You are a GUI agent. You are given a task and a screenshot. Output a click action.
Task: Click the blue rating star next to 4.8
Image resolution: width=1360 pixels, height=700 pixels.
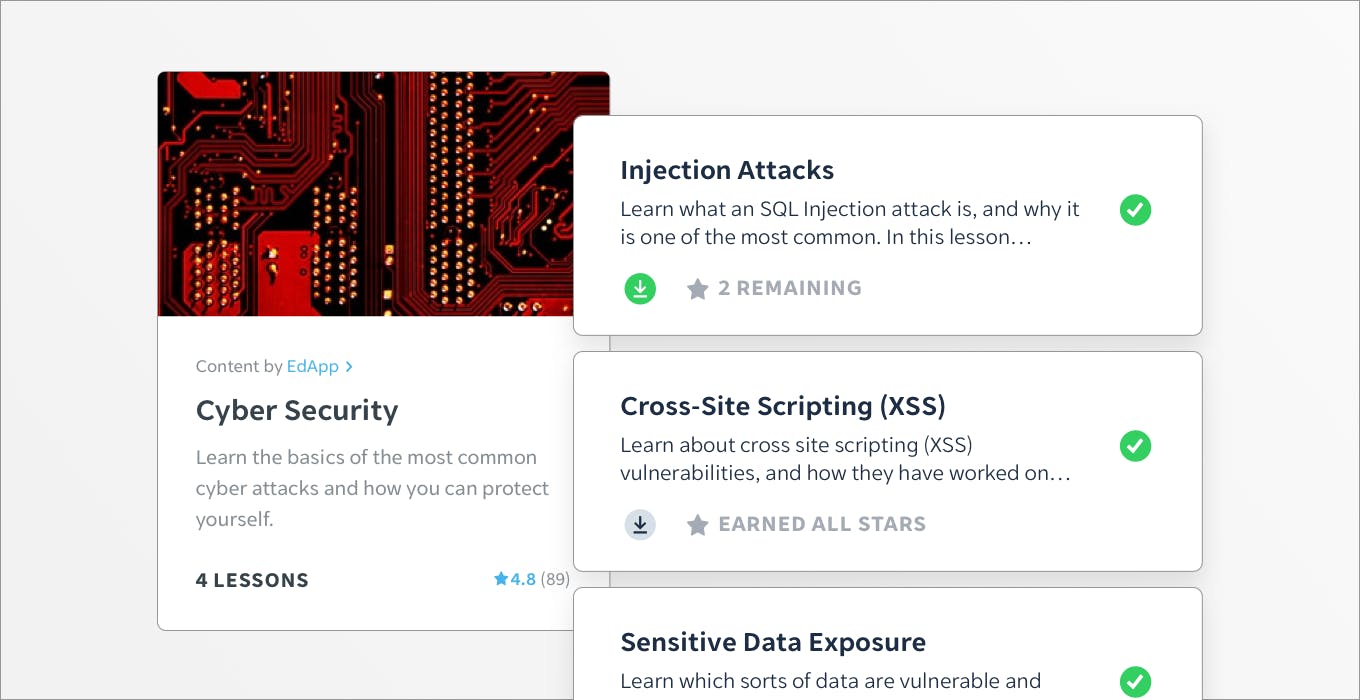coord(501,579)
